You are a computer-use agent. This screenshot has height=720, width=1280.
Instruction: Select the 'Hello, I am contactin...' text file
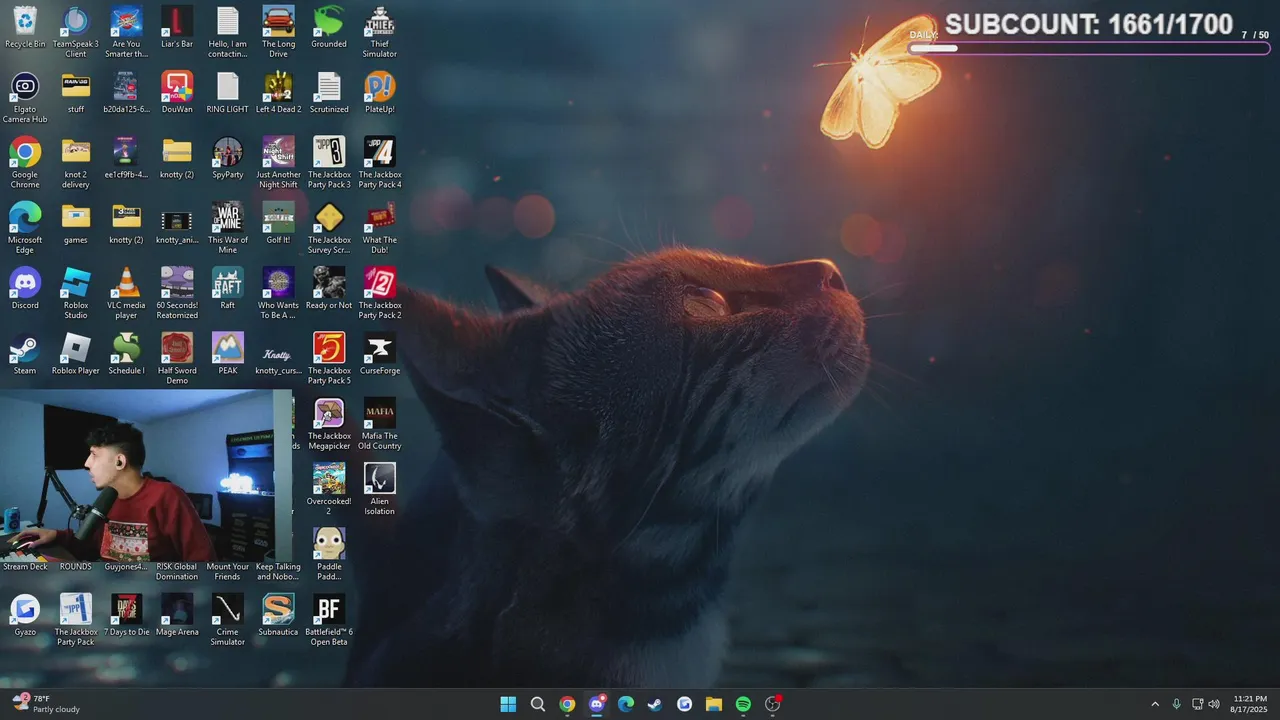click(228, 32)
